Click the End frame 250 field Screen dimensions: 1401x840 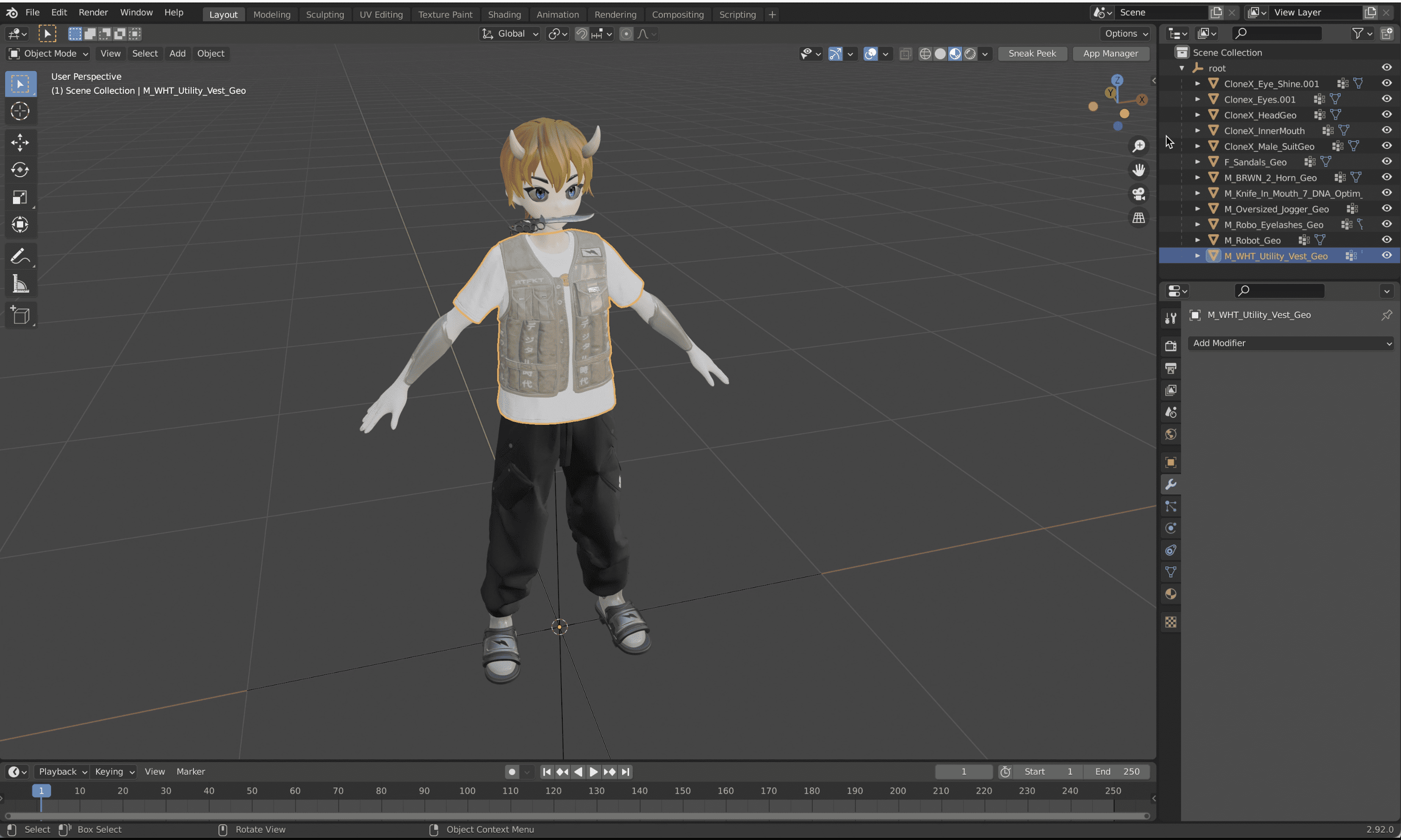point(1117,771)
